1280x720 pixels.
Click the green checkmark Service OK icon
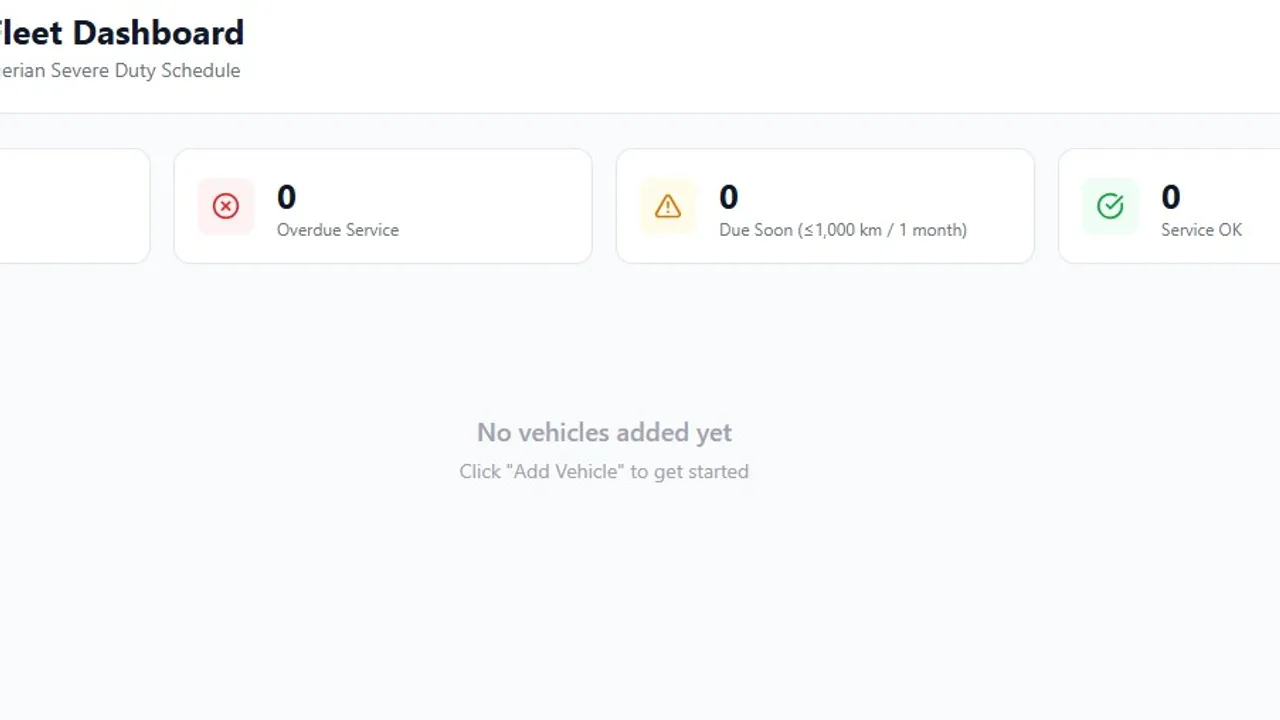pos(1110,206)
